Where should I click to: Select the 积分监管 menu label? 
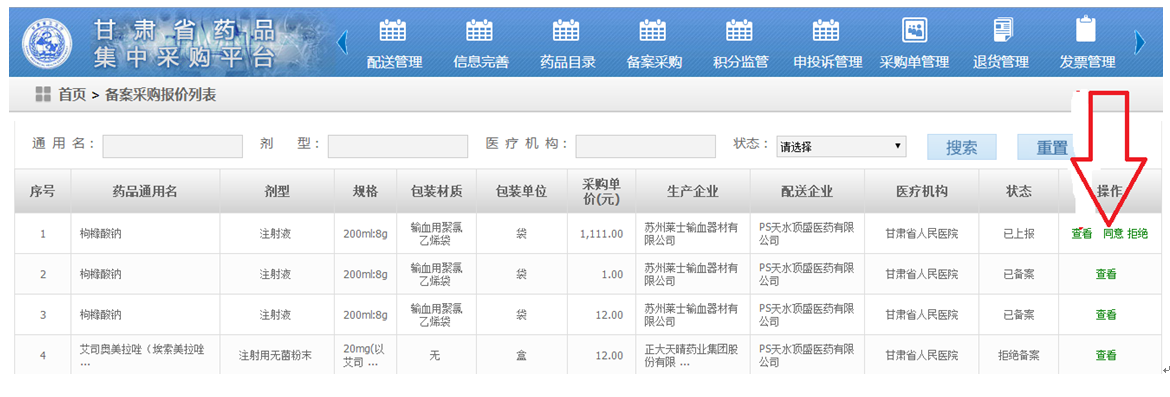[740, 62]
